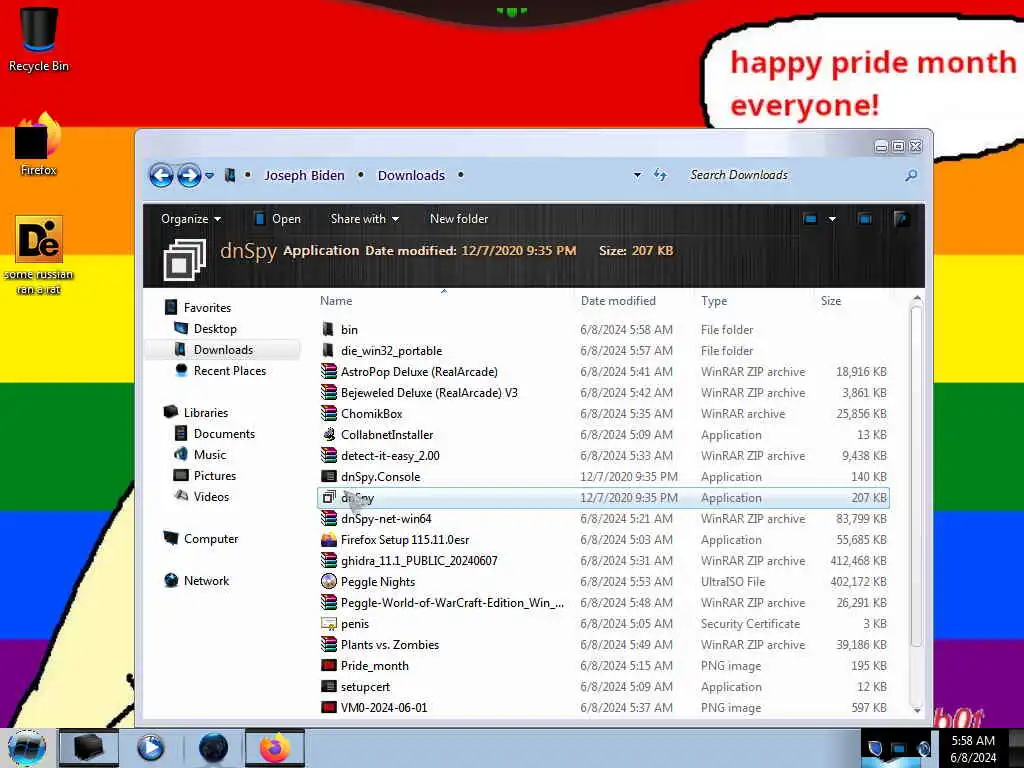The image size is (1024, 768).
Task: Select the dnSpy application icon in list
Action: 328,498
